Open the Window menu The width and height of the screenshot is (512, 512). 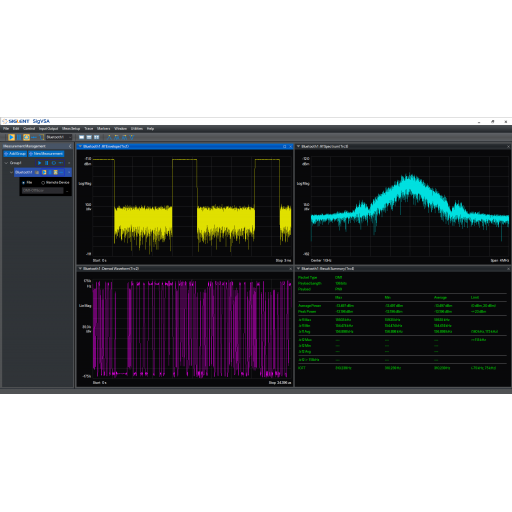[121, 129]
